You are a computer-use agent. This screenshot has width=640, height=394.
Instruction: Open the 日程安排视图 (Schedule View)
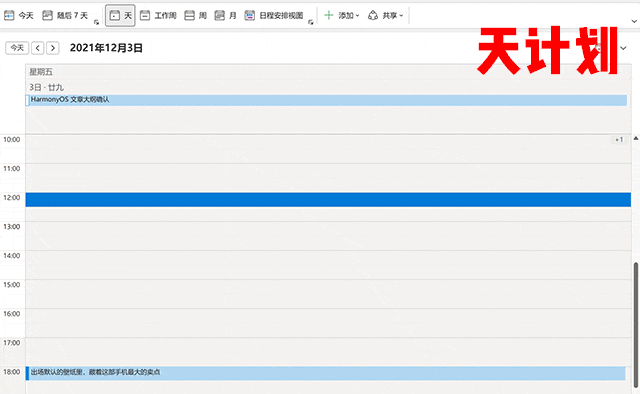pyautogui.click(x=273, y=16)
